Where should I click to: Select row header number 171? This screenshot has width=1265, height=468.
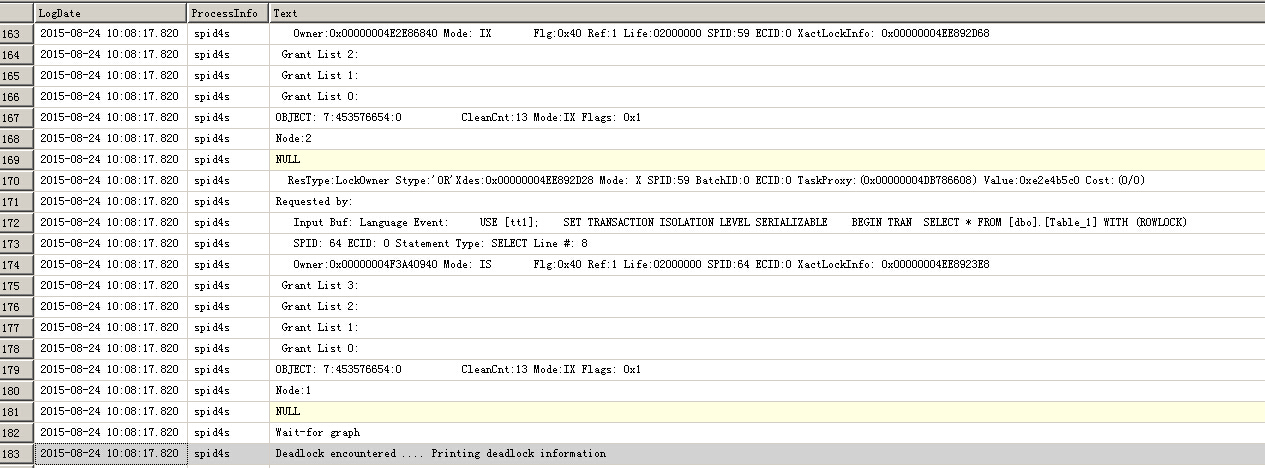pos(17,201)
